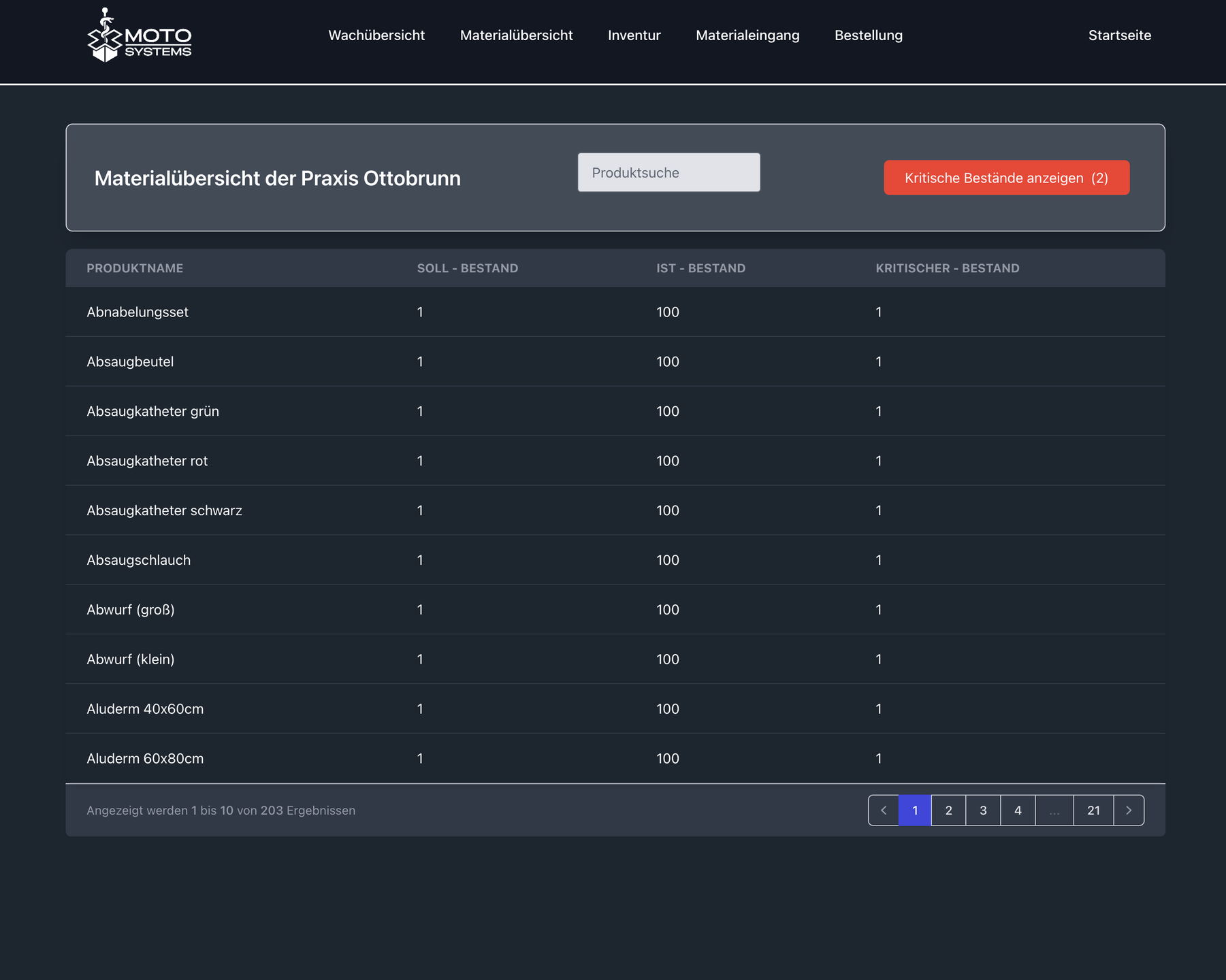
Task: Click the Absaugkatheter grün entry
Action: point(152,411)
